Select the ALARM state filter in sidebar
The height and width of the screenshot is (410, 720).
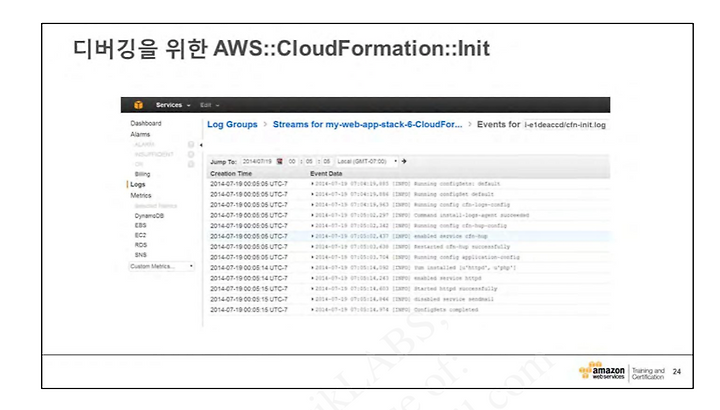tap(144, 145)
